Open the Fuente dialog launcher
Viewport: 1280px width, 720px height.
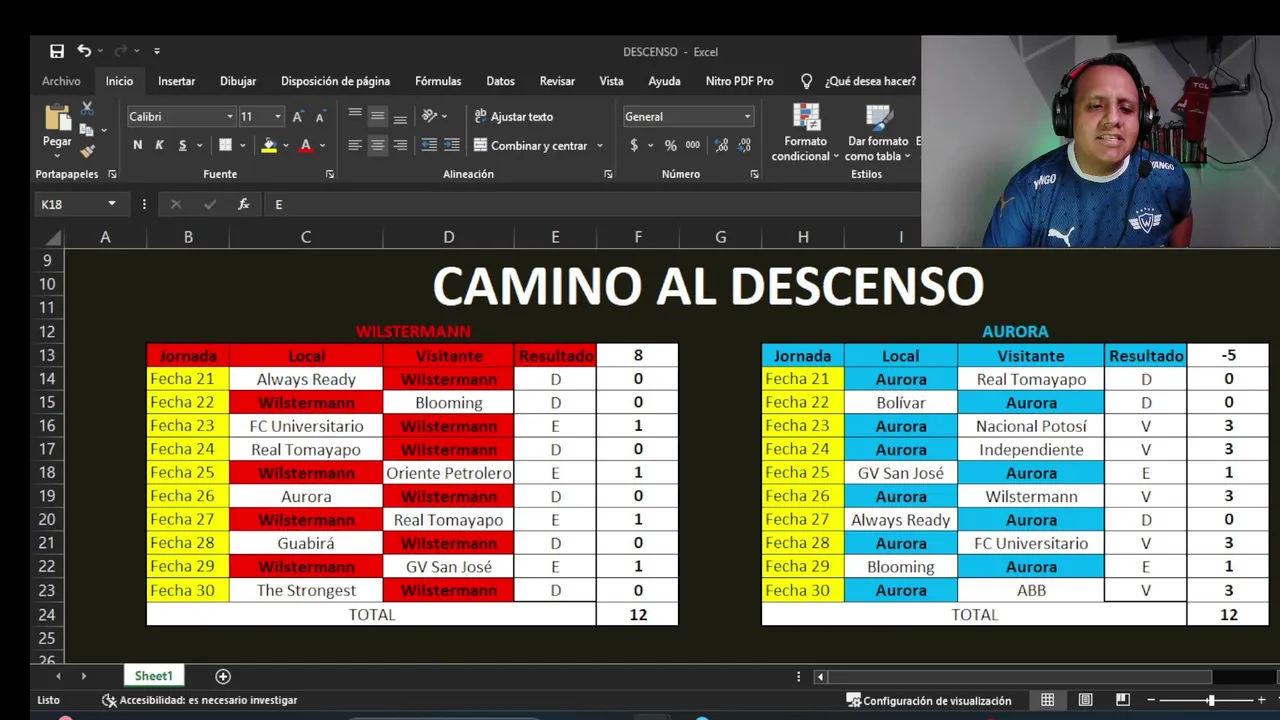point(330,174)
